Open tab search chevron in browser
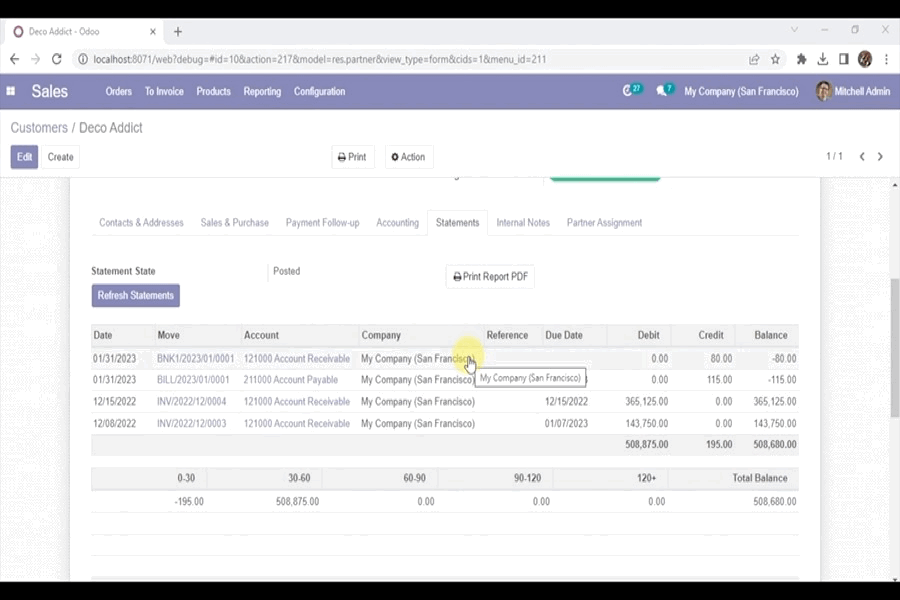The width and height of the screenshot is (900, 600). click(794, 30)
